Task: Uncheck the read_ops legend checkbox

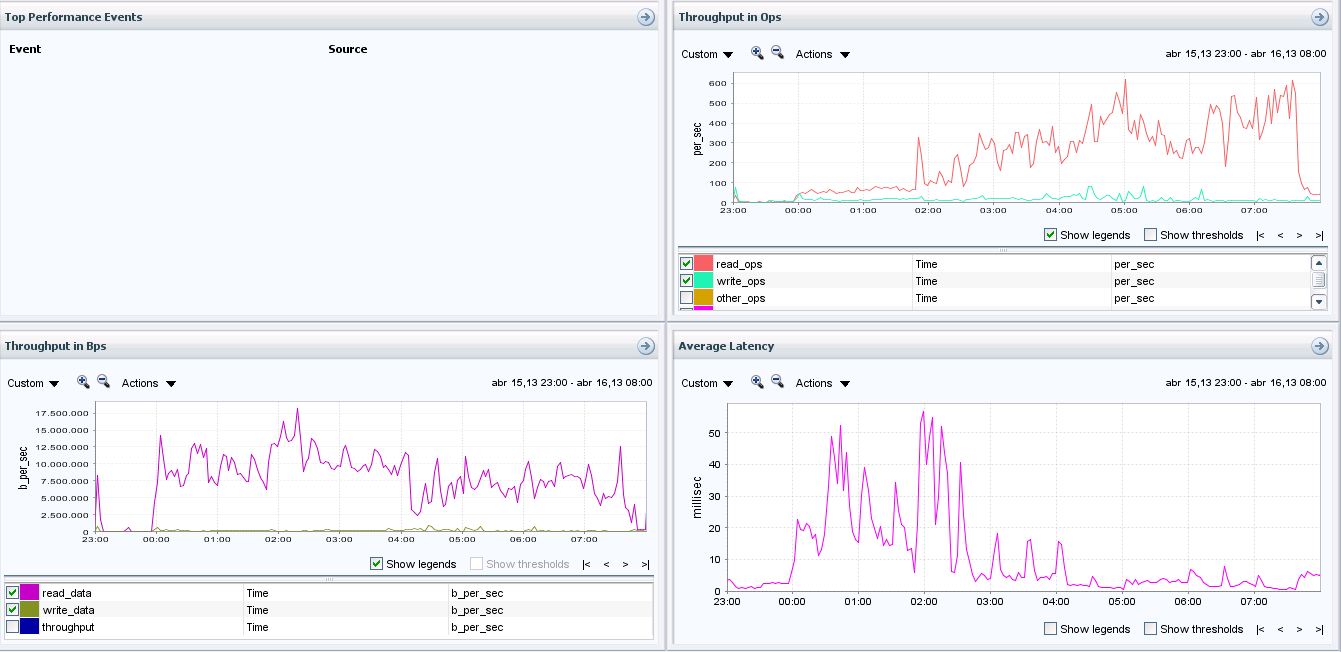Action: pos(687,264)
